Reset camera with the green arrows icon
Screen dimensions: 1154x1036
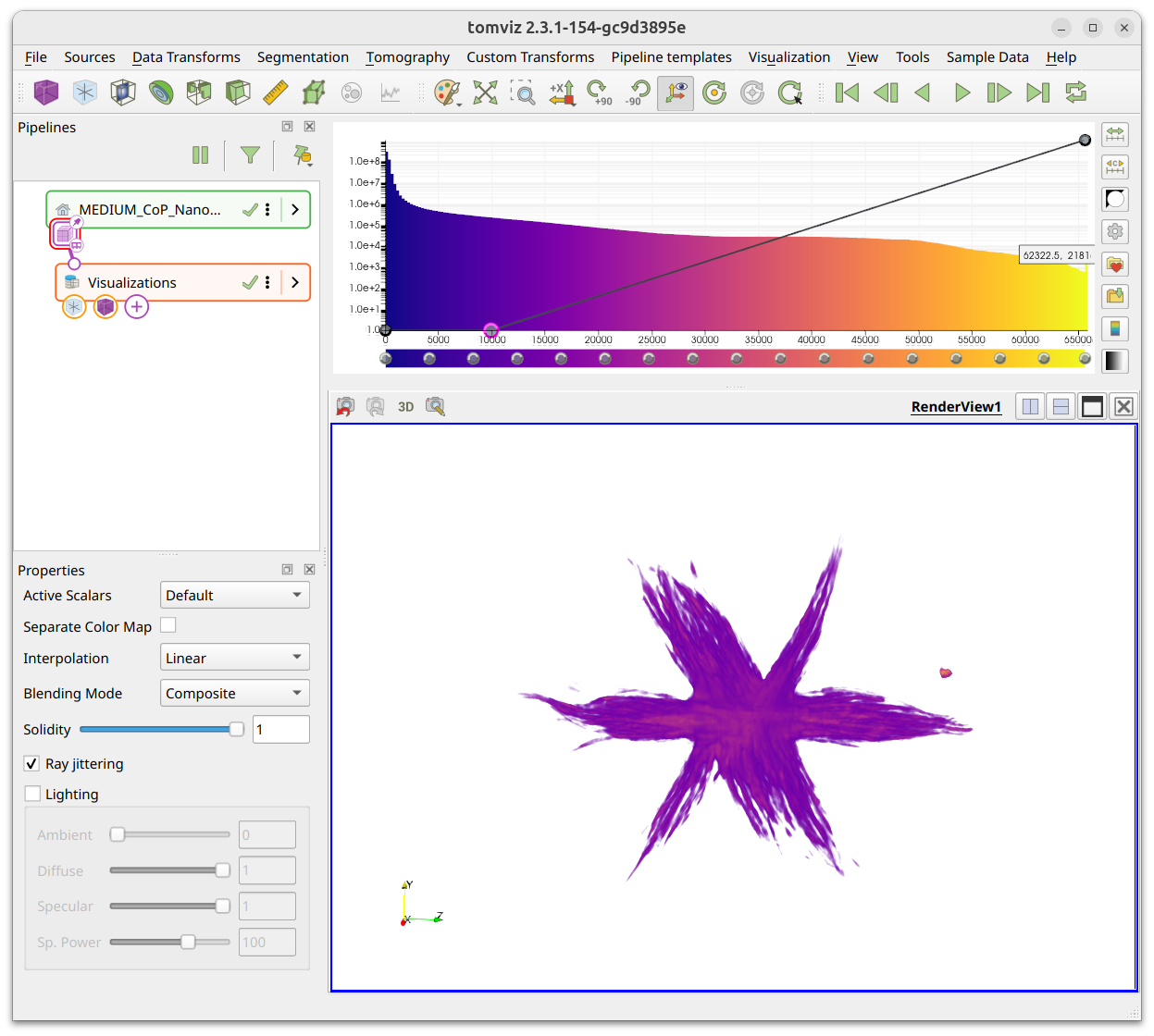[485, 92]
